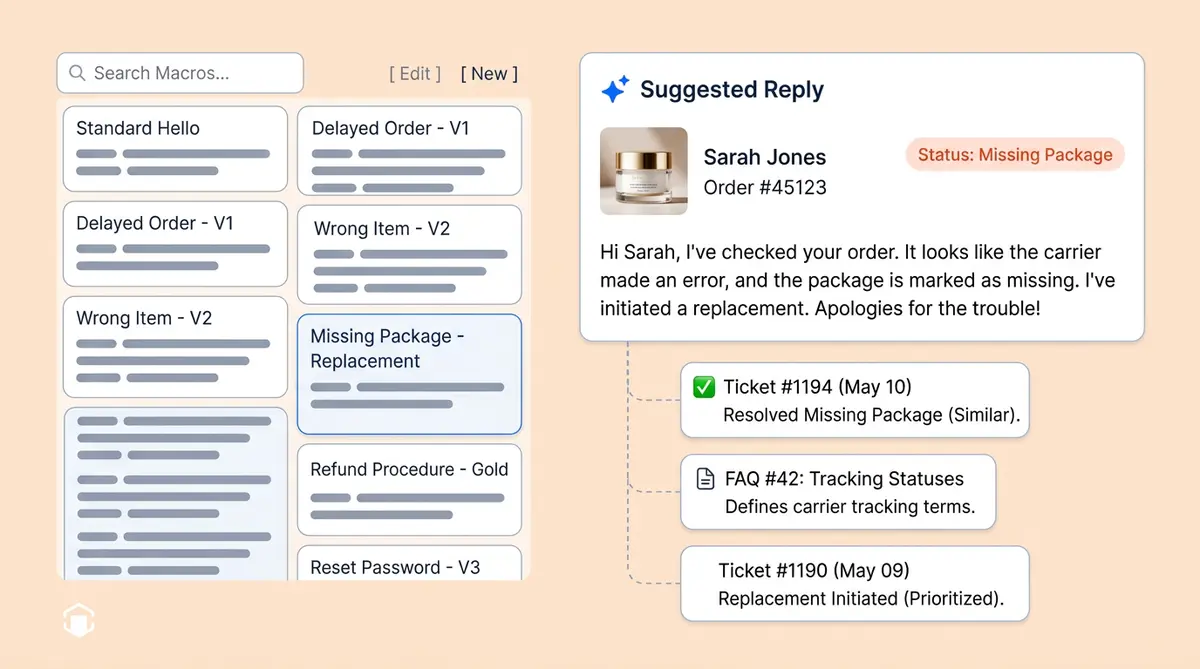
Task: Select the Missing Package - Replacement macro
Action: (408, 373)
